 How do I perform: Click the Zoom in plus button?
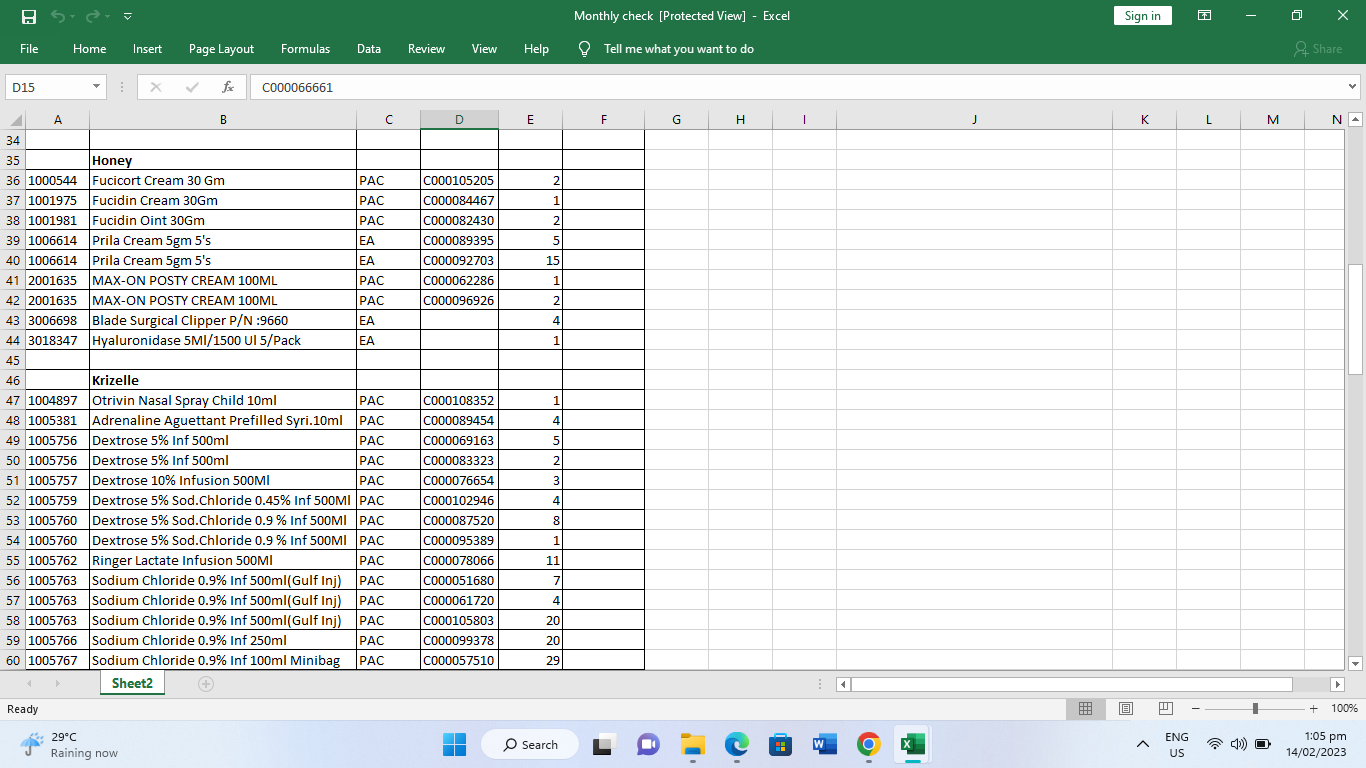pyautogui.click(x=1313, y=708)
